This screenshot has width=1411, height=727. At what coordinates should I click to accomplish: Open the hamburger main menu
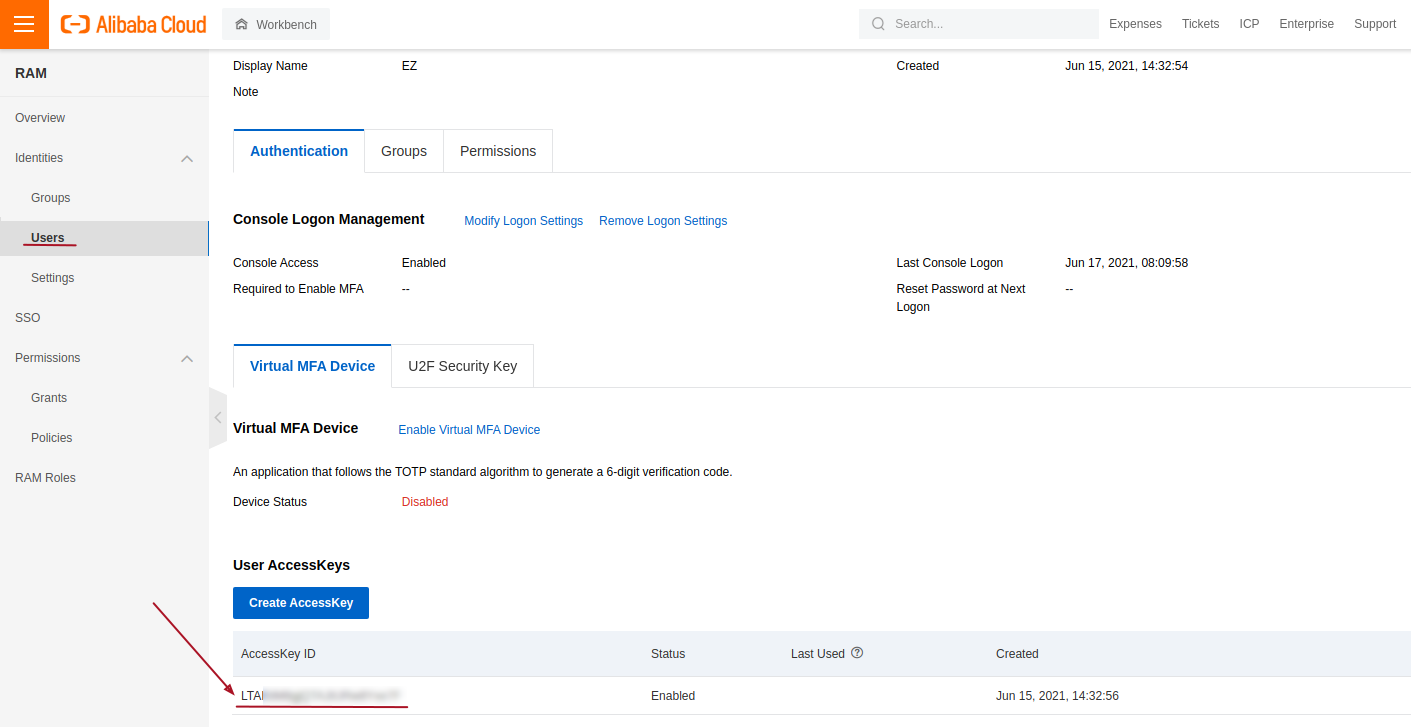coord(24,24)
